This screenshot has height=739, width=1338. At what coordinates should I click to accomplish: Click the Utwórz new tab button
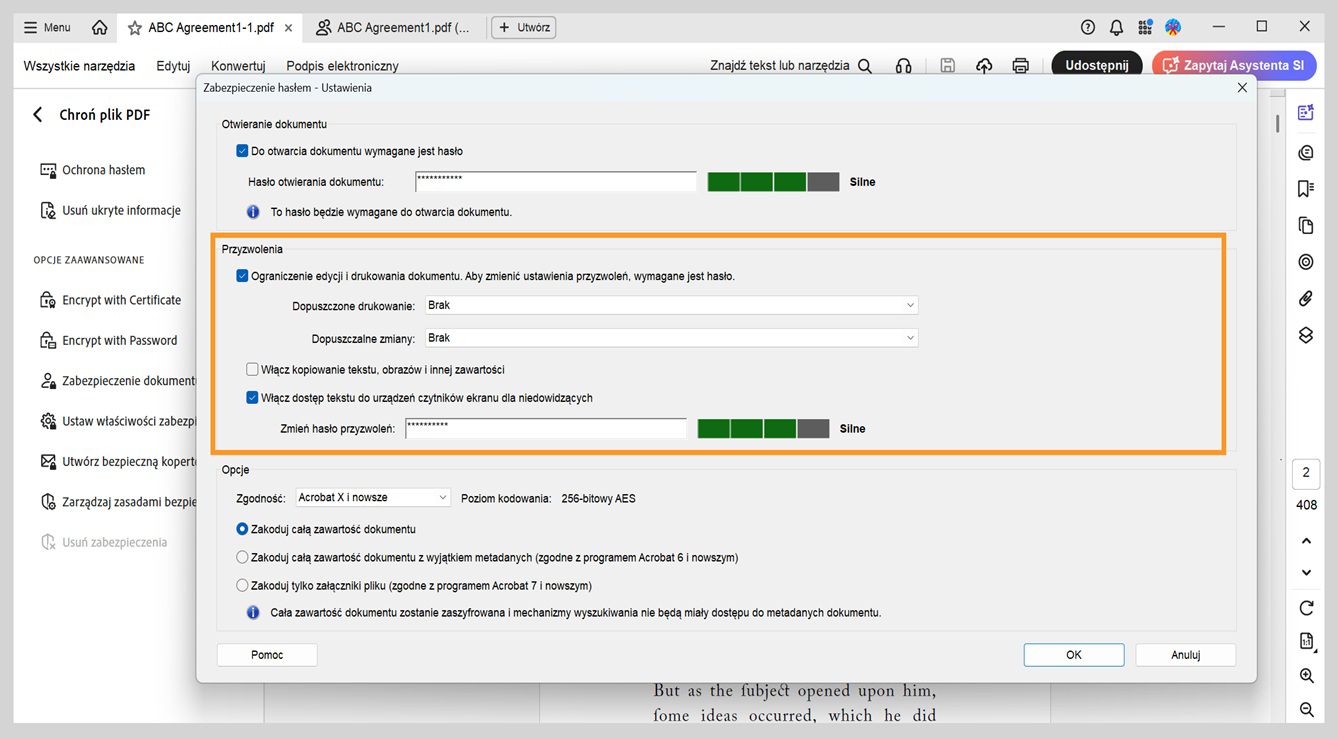pyautogui.click(x=524, y=27)
